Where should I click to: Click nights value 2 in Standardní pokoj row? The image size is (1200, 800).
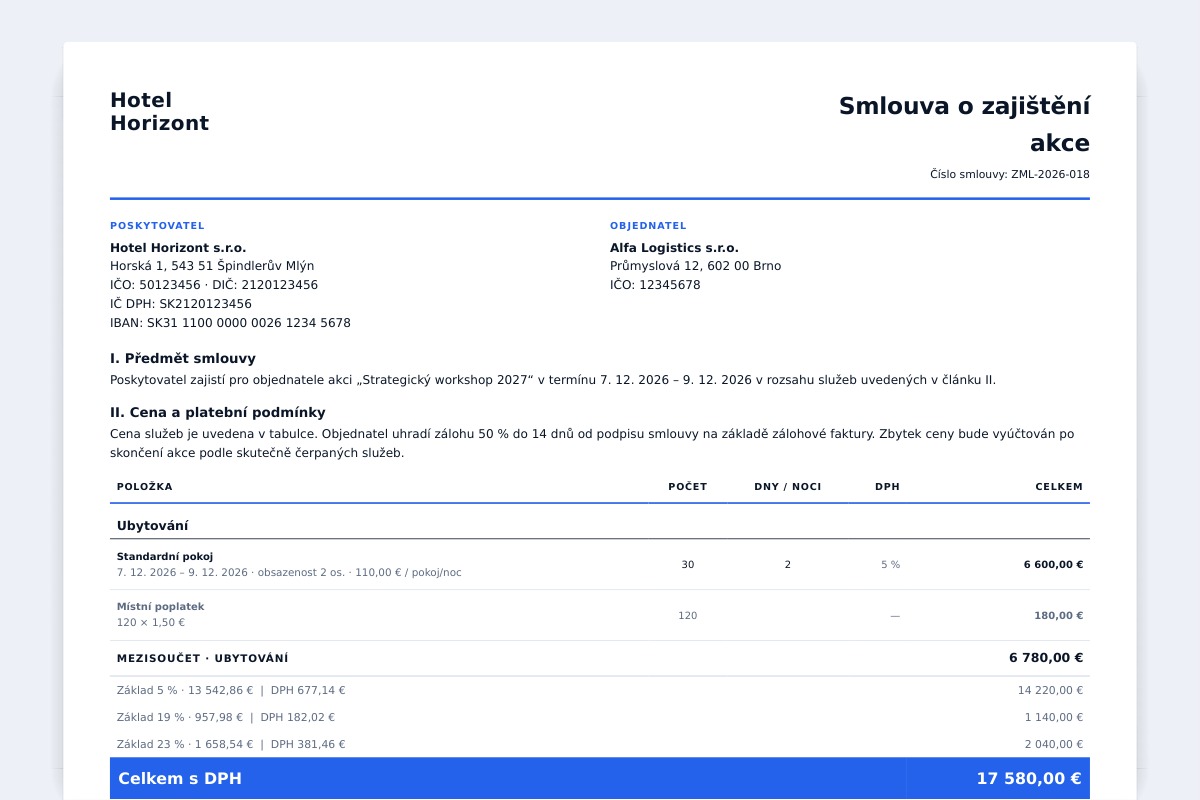click(788, 565)
